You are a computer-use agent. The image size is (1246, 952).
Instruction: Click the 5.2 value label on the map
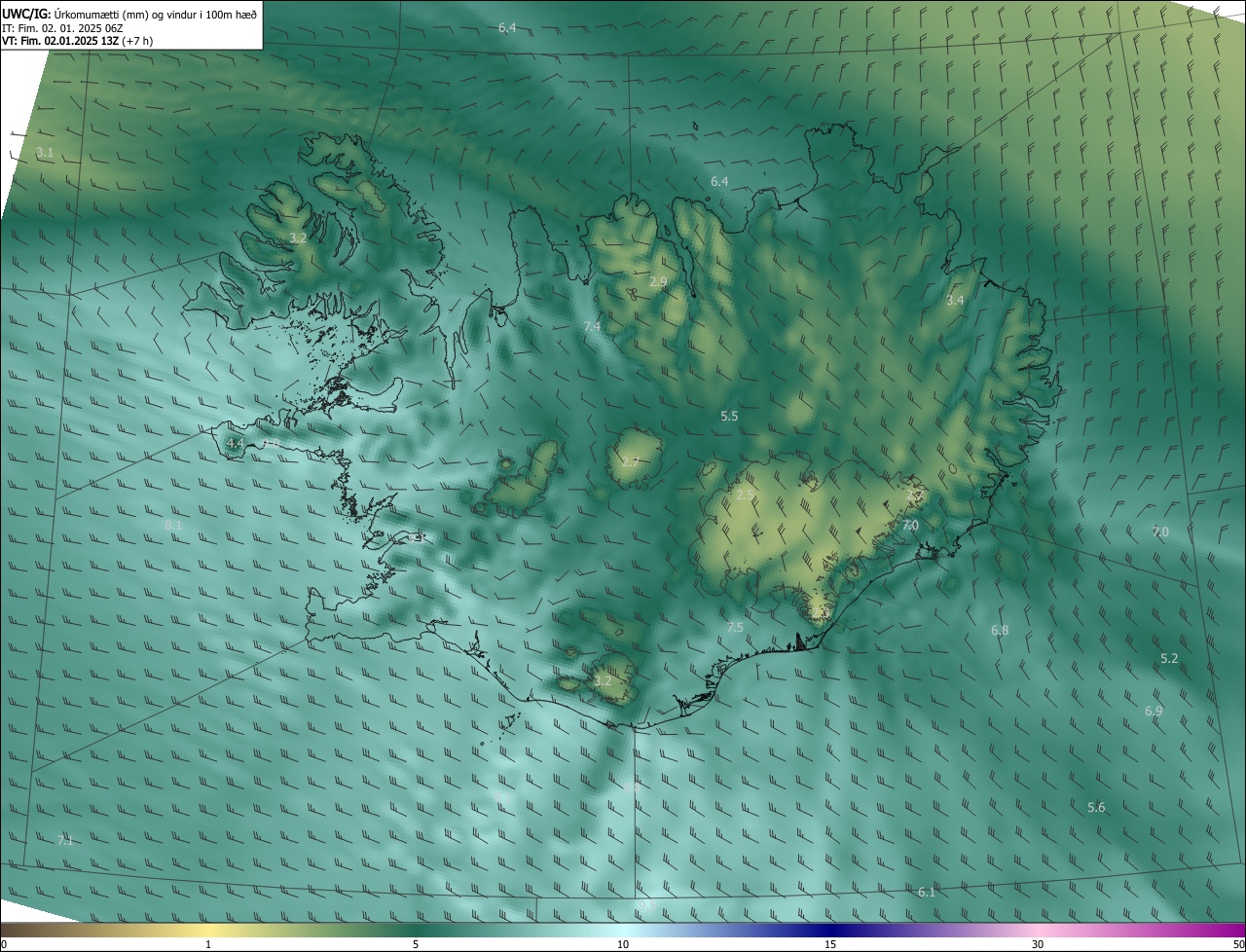click(x=1169, y=659)
